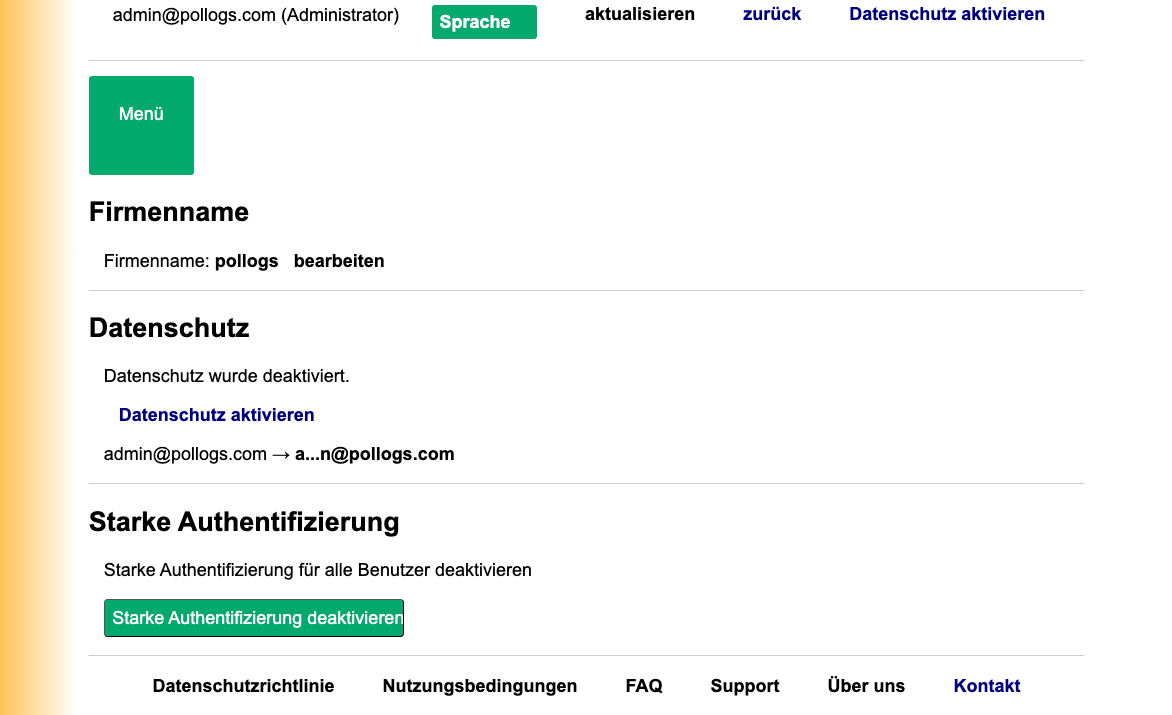1172x715 pixels.
Task: Get help via the Support link
Action: click(x=745, y=686)
